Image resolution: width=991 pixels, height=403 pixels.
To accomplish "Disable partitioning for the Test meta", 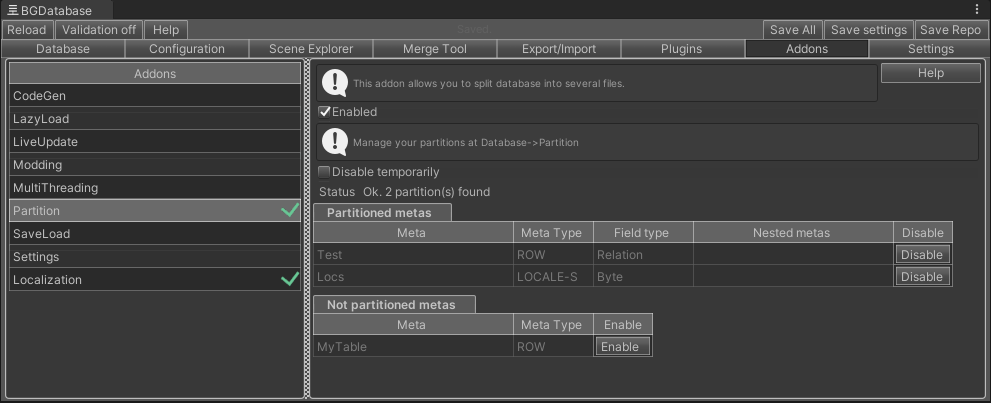I will 921,255.
